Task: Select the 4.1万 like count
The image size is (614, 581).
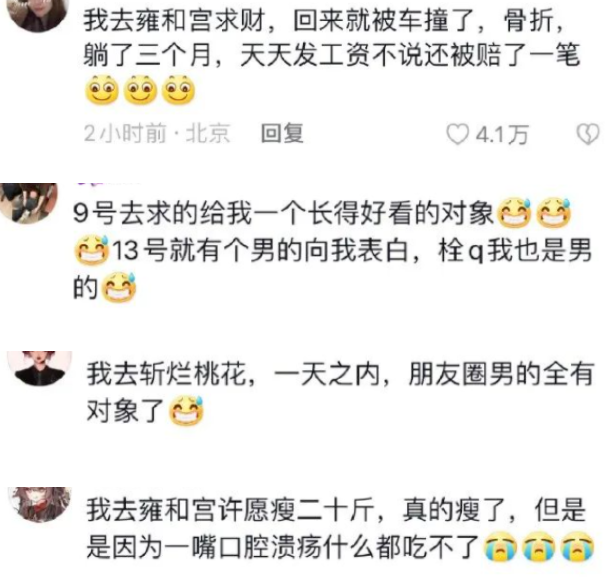Action: point(502,135)
